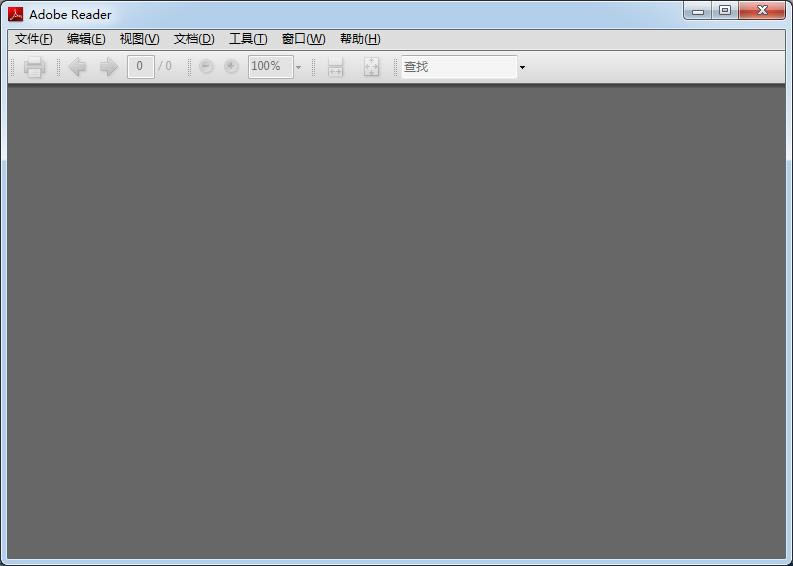Click the page number input field
Viewport: 793px width, 566px height.
141,67
